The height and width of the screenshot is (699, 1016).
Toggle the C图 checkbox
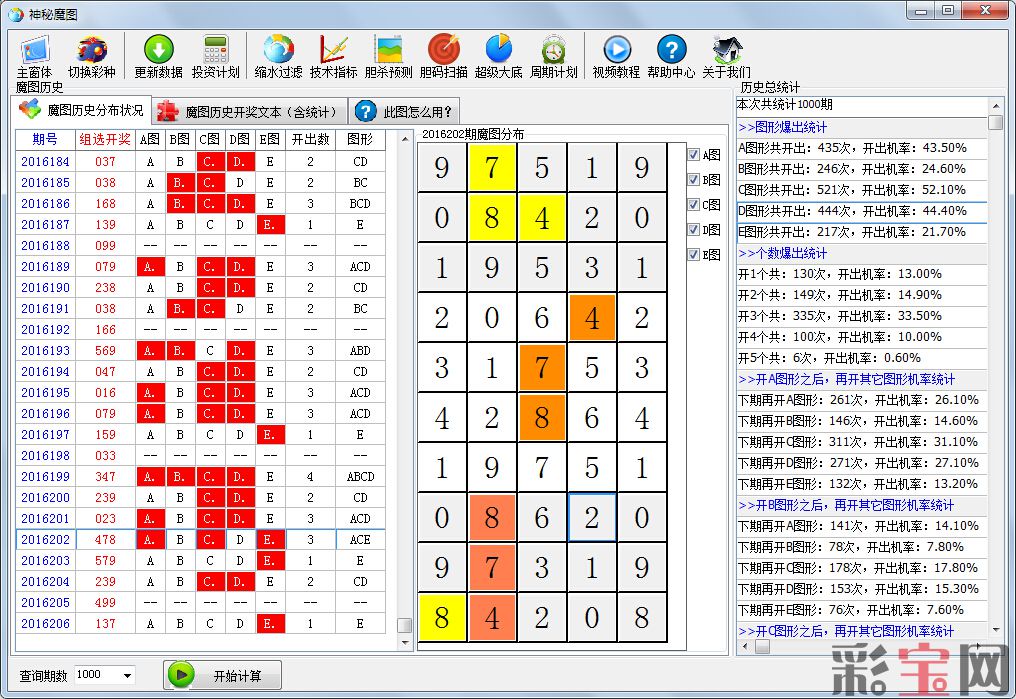[694, 205]
